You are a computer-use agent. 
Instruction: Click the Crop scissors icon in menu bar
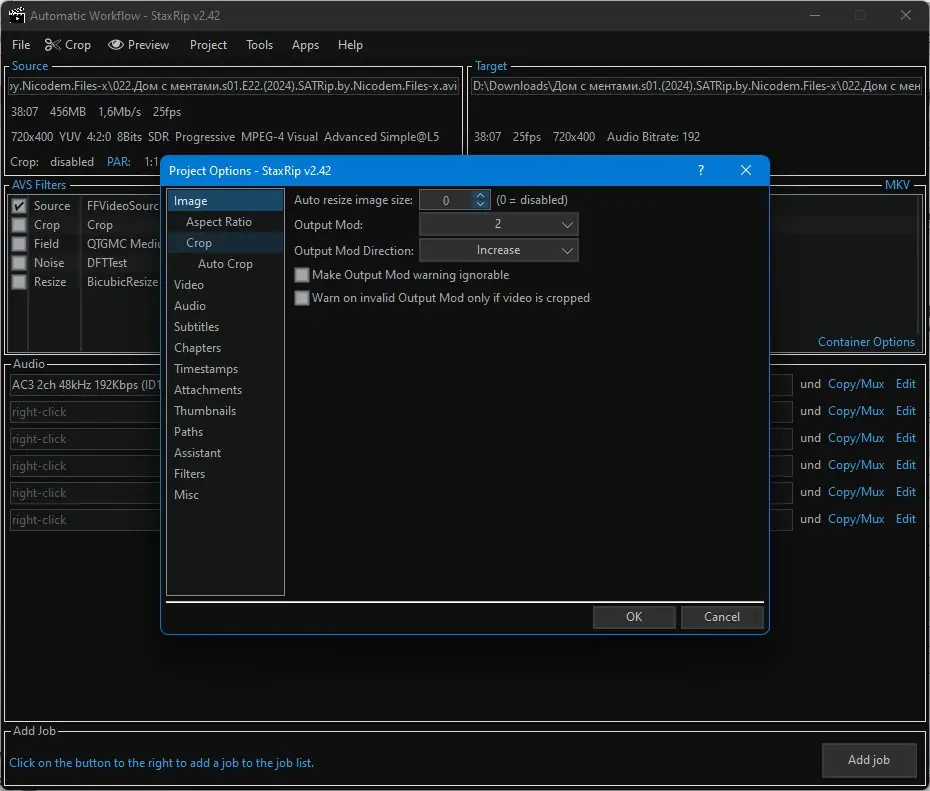pos(51,45)
